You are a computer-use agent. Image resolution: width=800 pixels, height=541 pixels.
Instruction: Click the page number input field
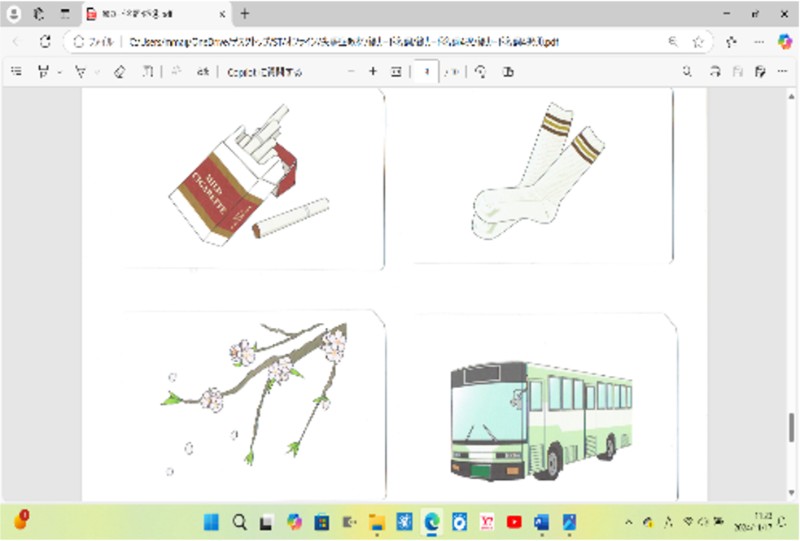tap(424, 72)
